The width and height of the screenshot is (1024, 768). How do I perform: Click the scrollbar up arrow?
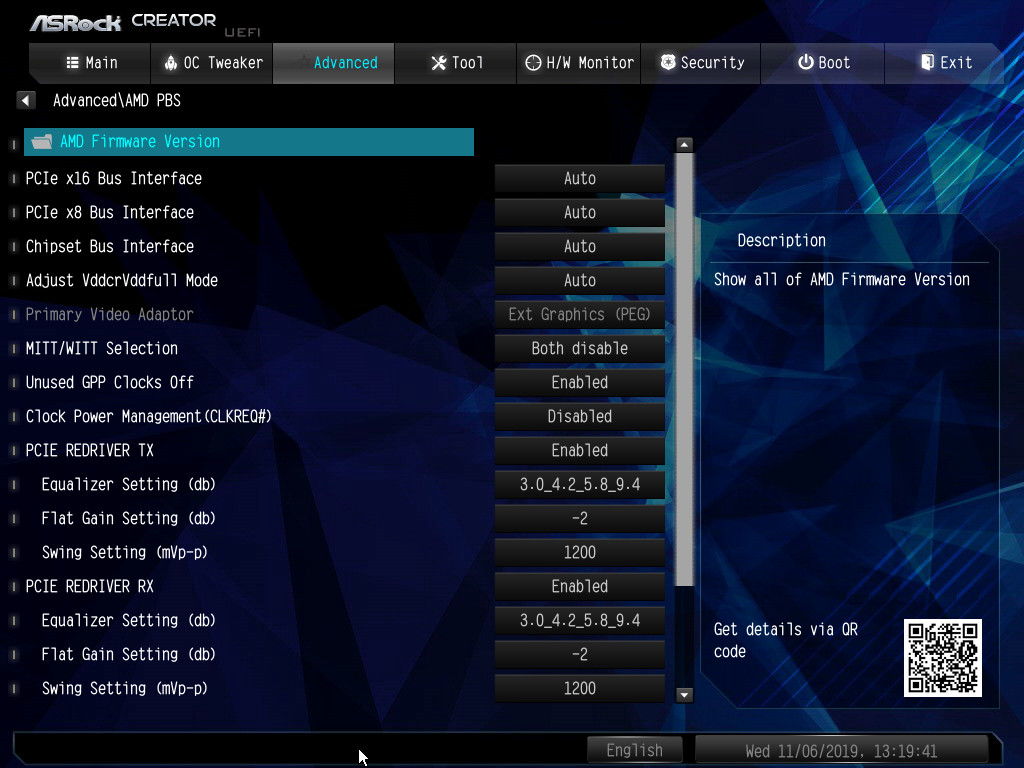point(684,145)
